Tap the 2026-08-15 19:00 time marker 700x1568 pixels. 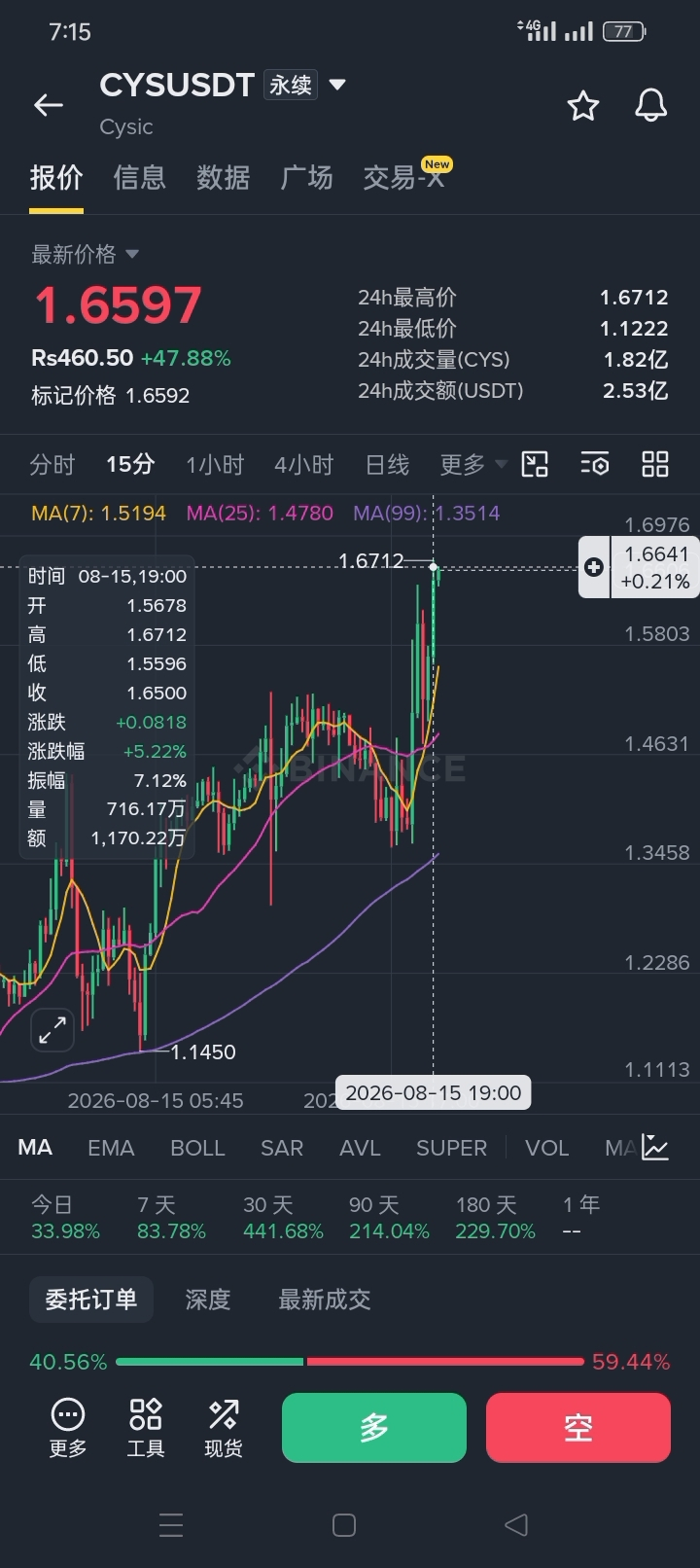(x=433, y=1092)
